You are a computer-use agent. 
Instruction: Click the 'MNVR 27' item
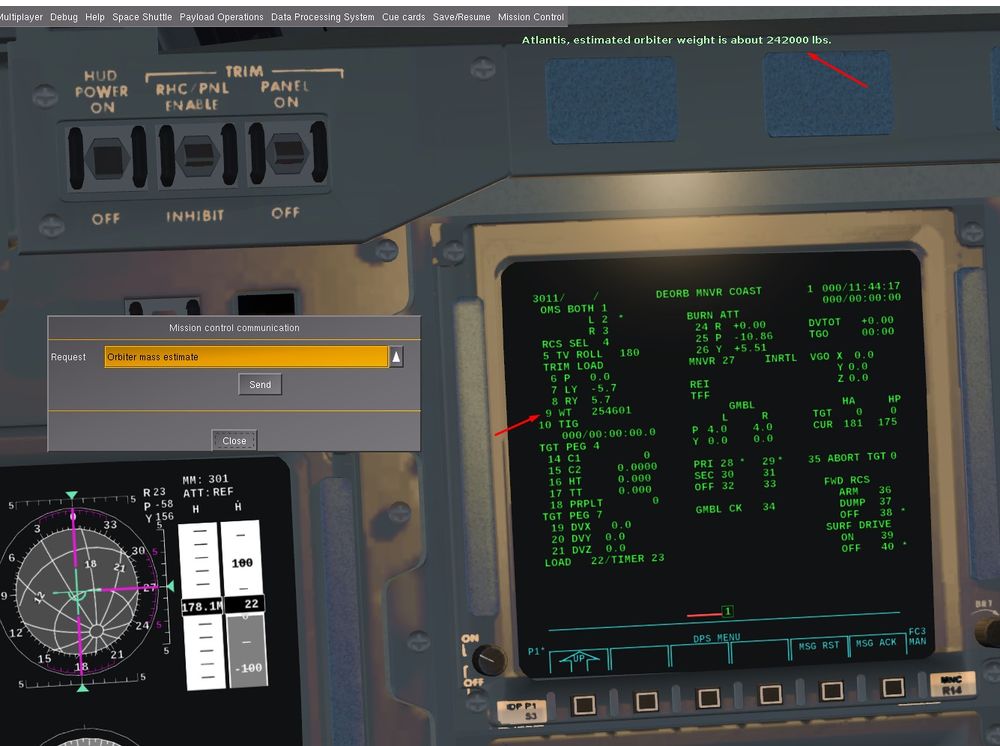click(711, 361)
